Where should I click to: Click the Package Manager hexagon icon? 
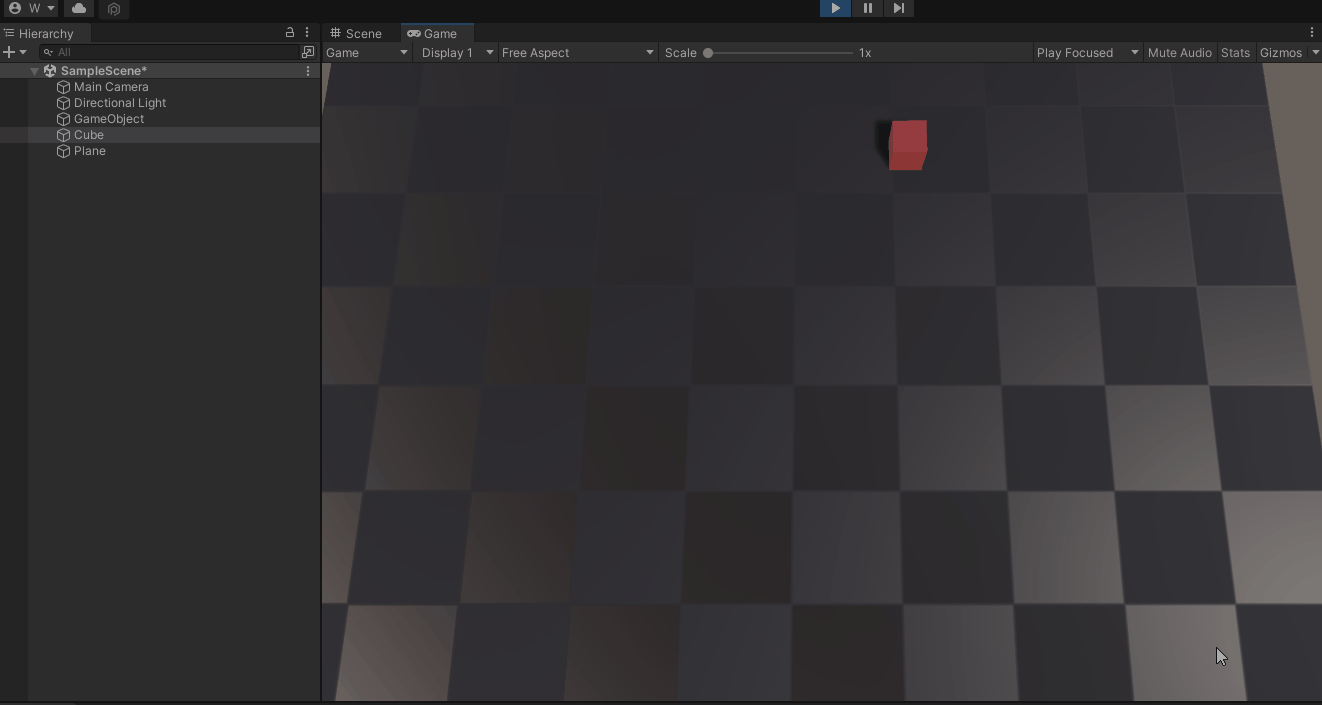coord(114,8)
